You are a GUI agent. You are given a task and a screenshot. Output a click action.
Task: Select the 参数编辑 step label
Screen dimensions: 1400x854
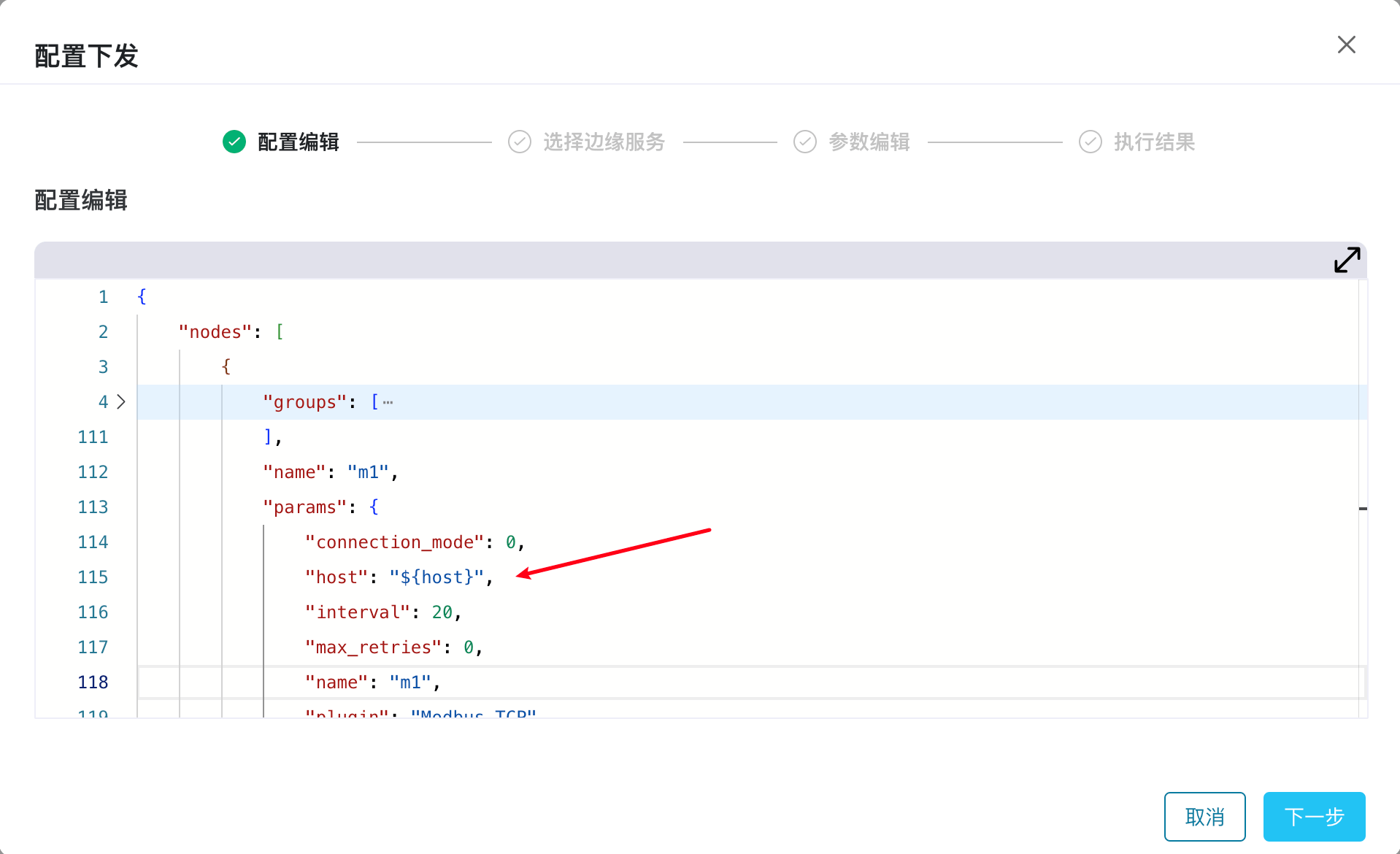click(869, 142)
